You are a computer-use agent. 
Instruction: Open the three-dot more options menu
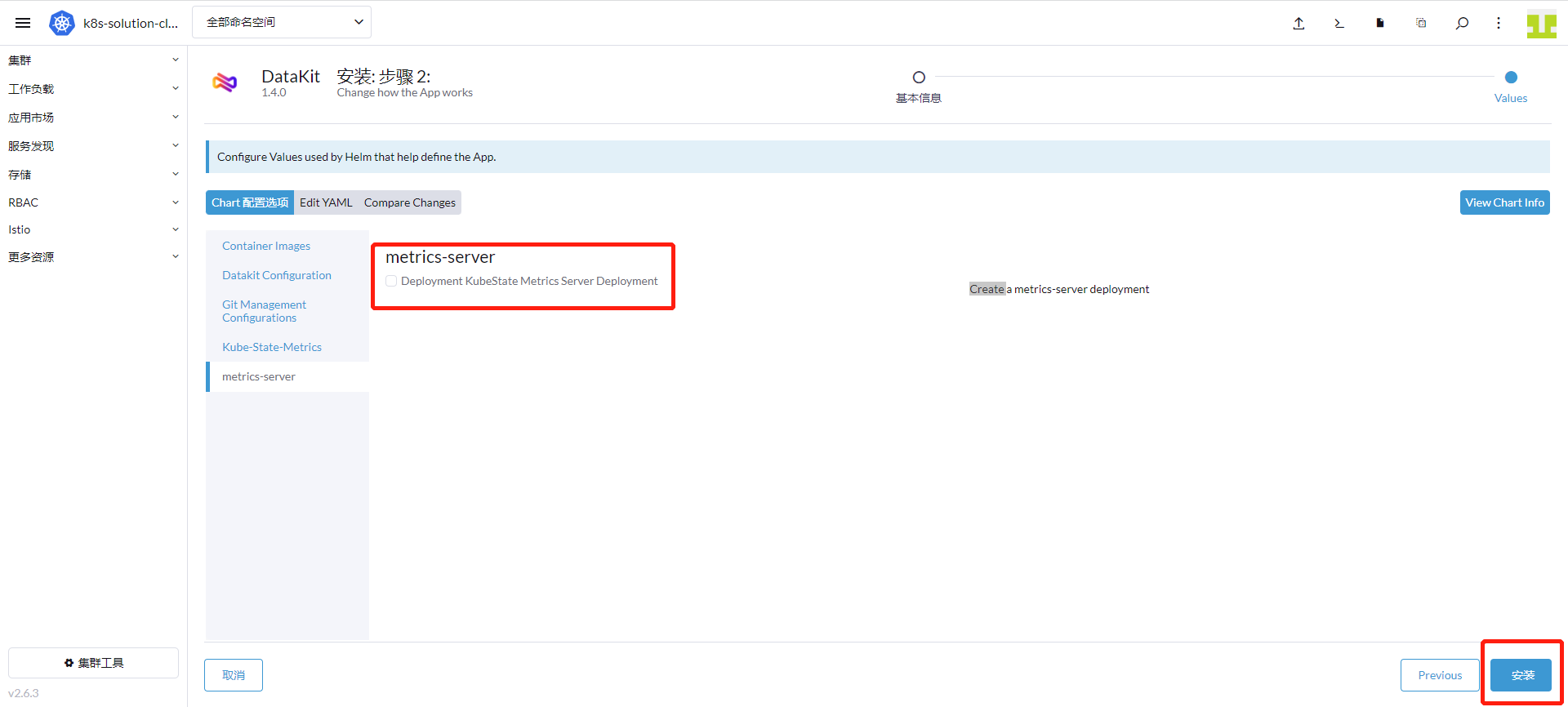(1499, 23)
